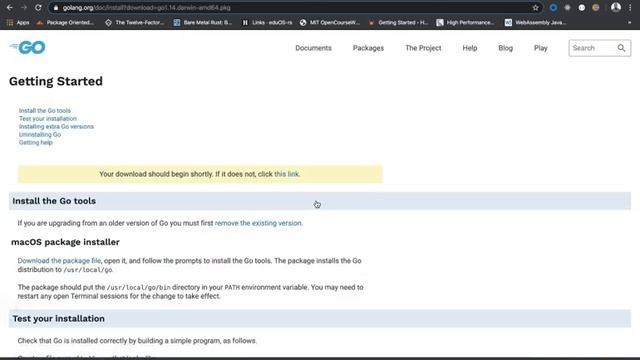The width and height of the screenshot is (640, 360).
Task: Open the Bare Metal Rust bookmark
Action: (203, 22)
